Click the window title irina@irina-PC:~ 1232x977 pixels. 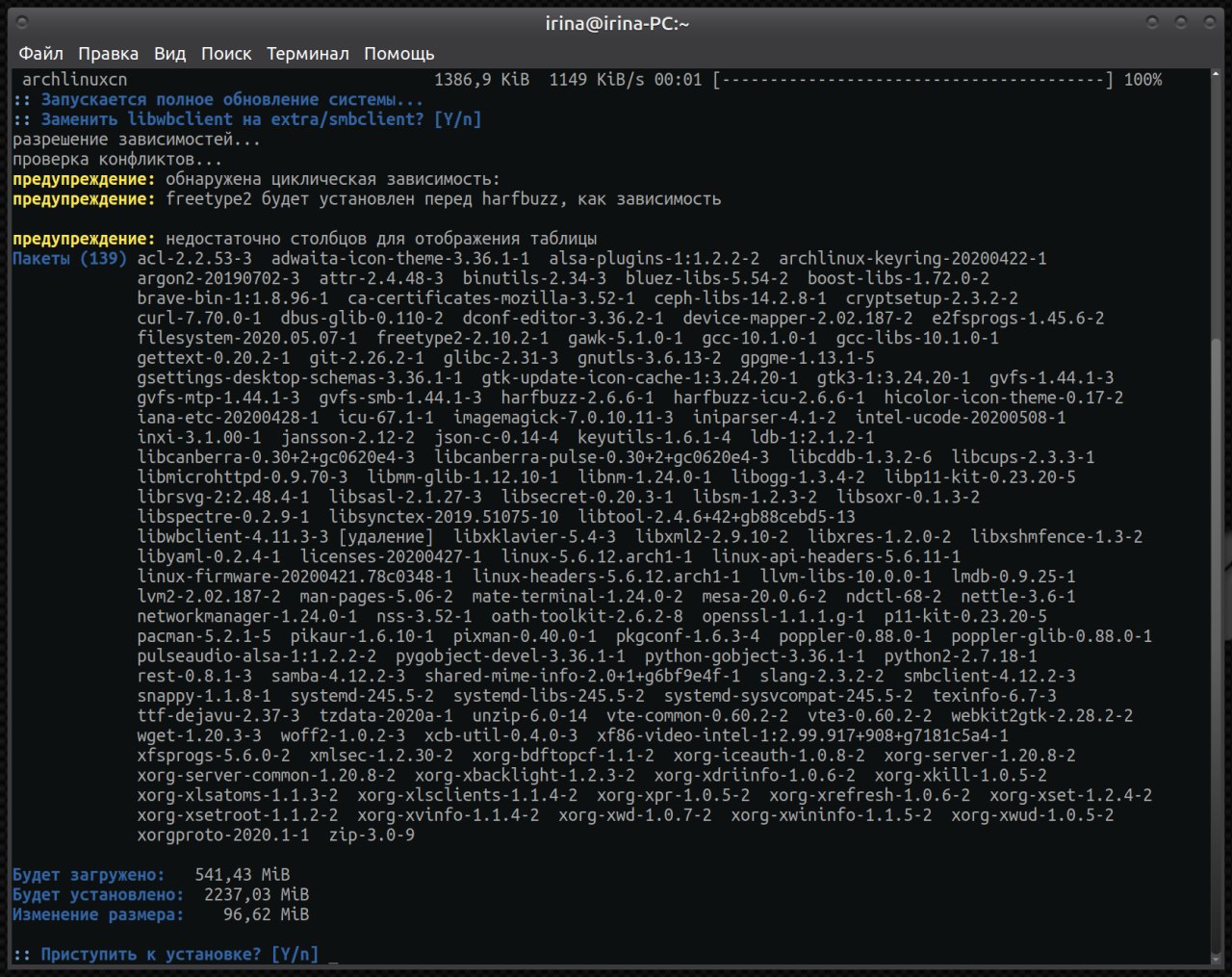(x=617, y=23)
